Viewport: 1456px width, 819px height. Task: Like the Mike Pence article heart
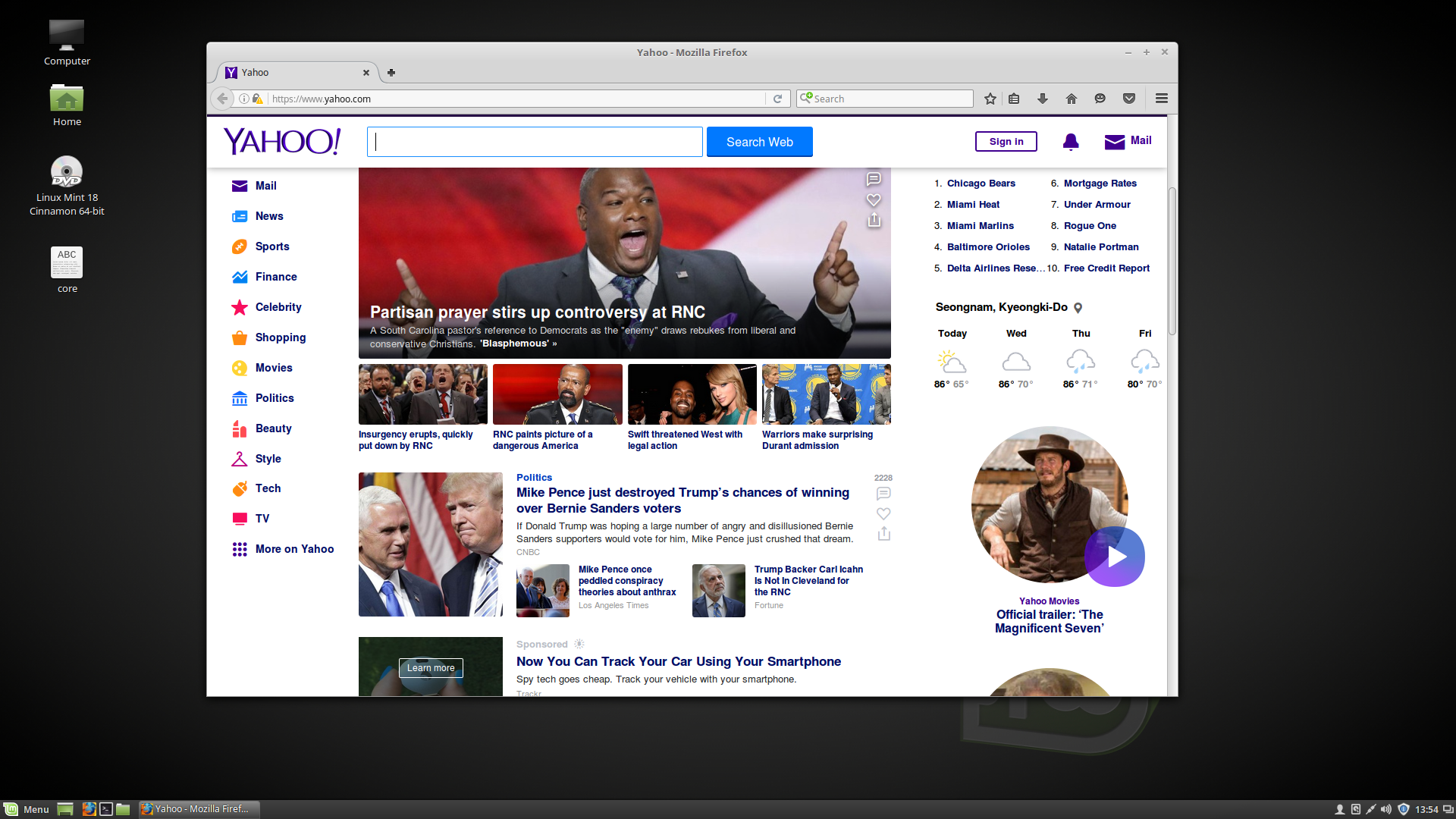click(883, 514)
